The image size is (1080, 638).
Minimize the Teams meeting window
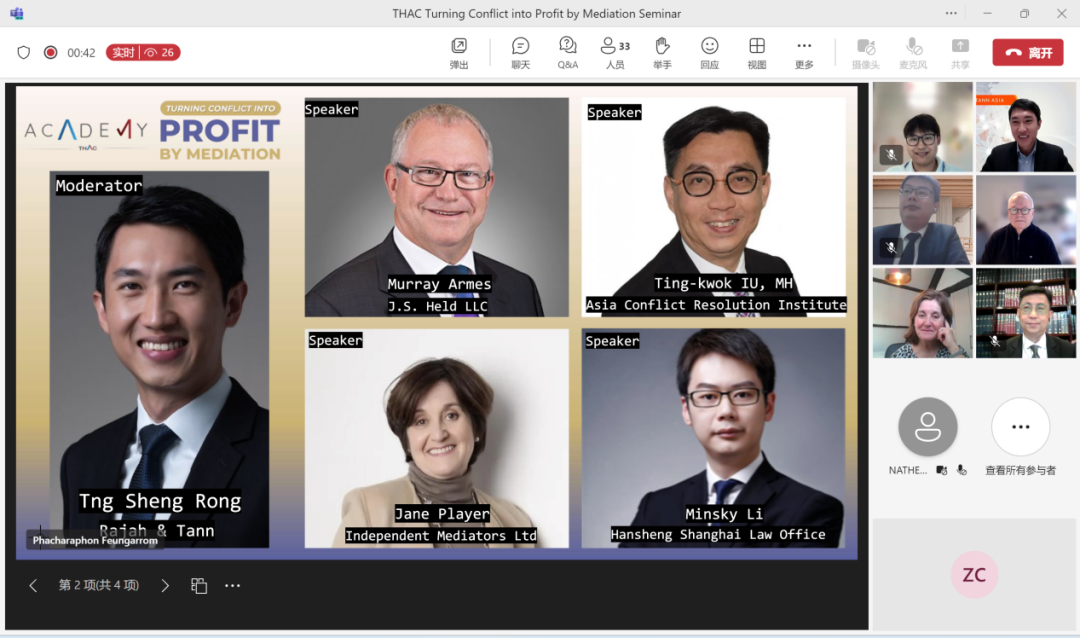987,13
